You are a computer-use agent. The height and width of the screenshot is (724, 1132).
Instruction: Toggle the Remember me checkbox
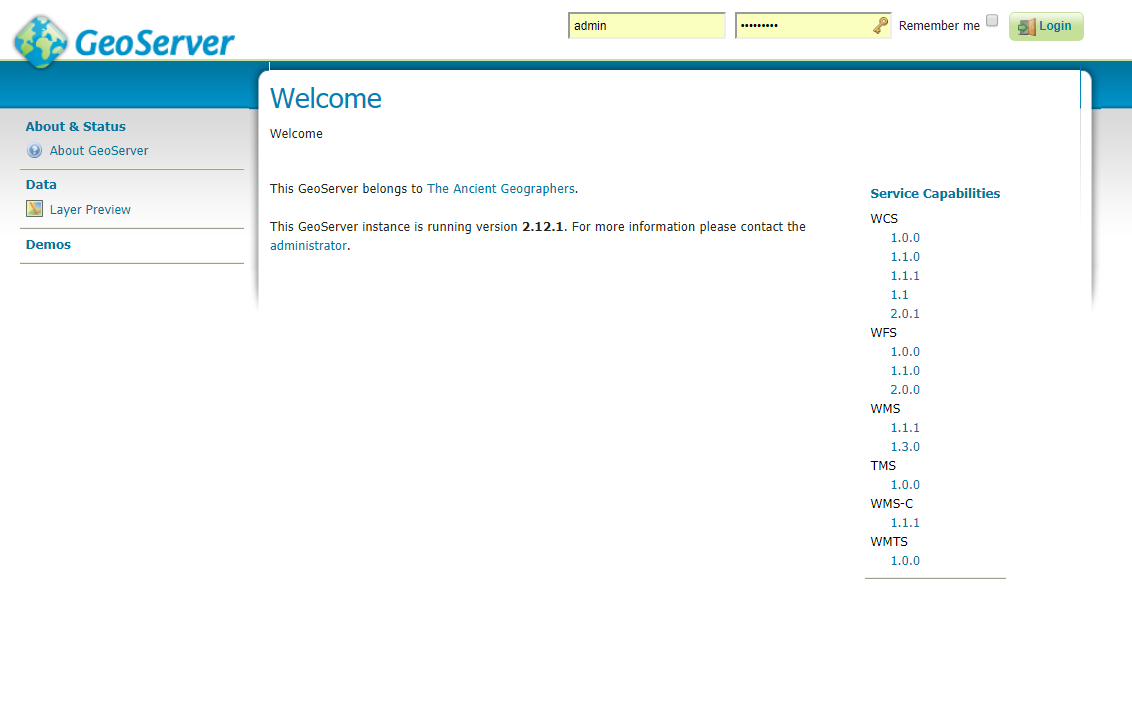click(x=992, y=20)
